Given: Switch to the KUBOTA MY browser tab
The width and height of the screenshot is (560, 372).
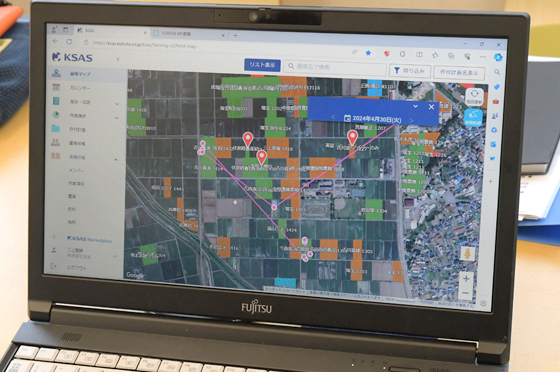Looking at the screenshot, I should pos(188,33).
